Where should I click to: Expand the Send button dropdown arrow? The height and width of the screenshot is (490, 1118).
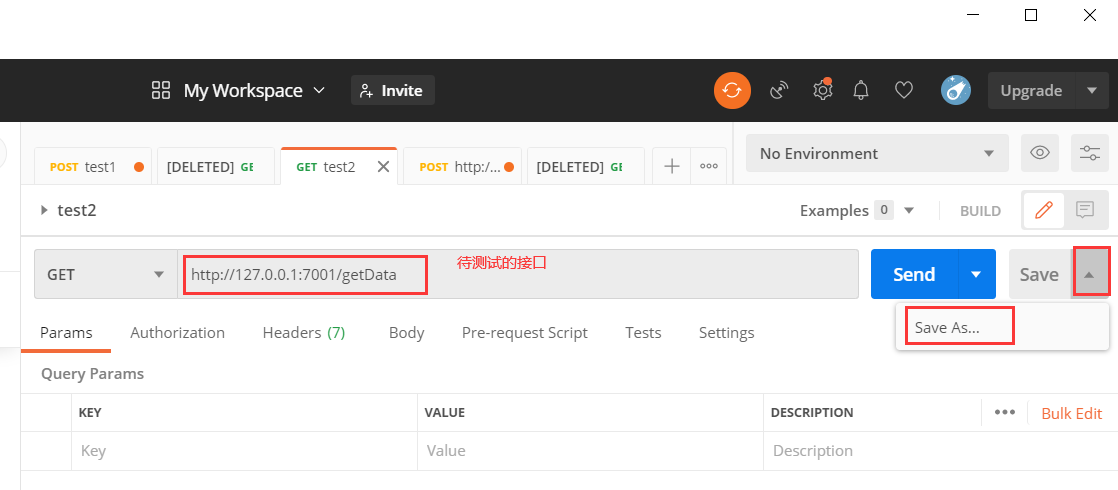977,274
